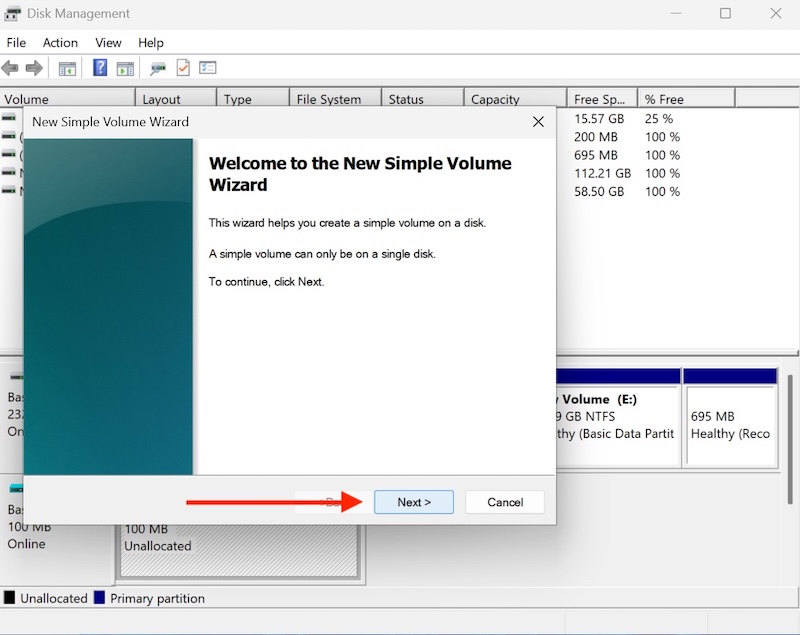
Task: Toggle the action pane icon
Action: click(x=125, y=67)
